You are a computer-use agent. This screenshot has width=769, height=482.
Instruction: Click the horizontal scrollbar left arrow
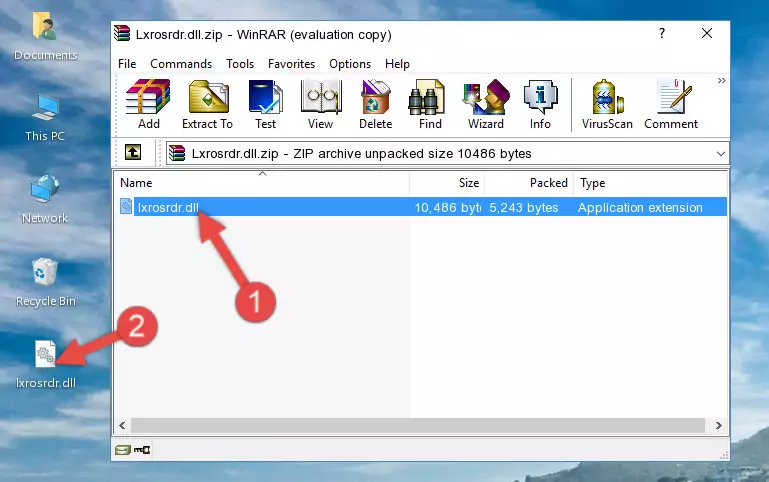pos(122,425)
